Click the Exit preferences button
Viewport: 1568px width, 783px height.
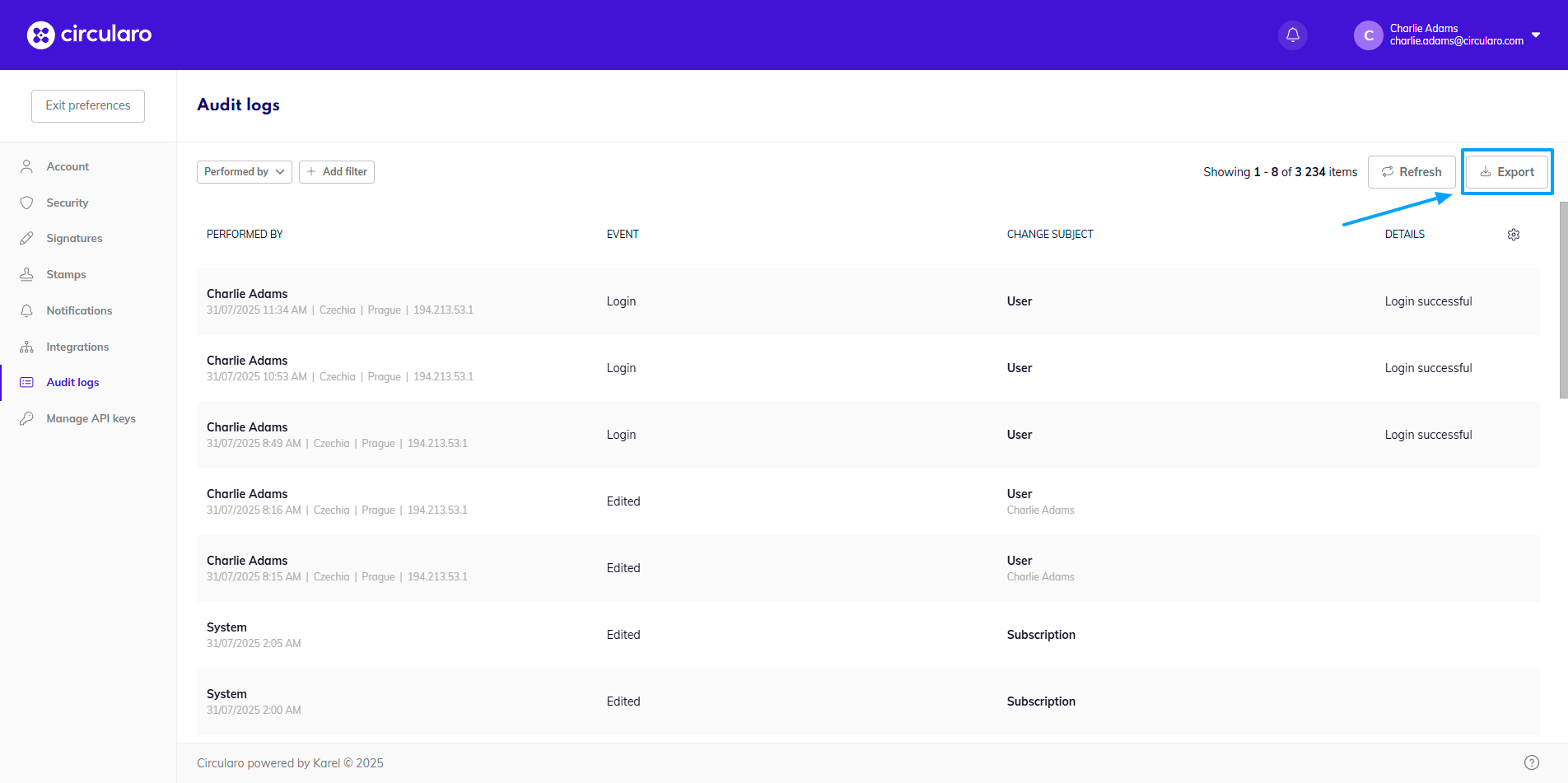point(88,105)
